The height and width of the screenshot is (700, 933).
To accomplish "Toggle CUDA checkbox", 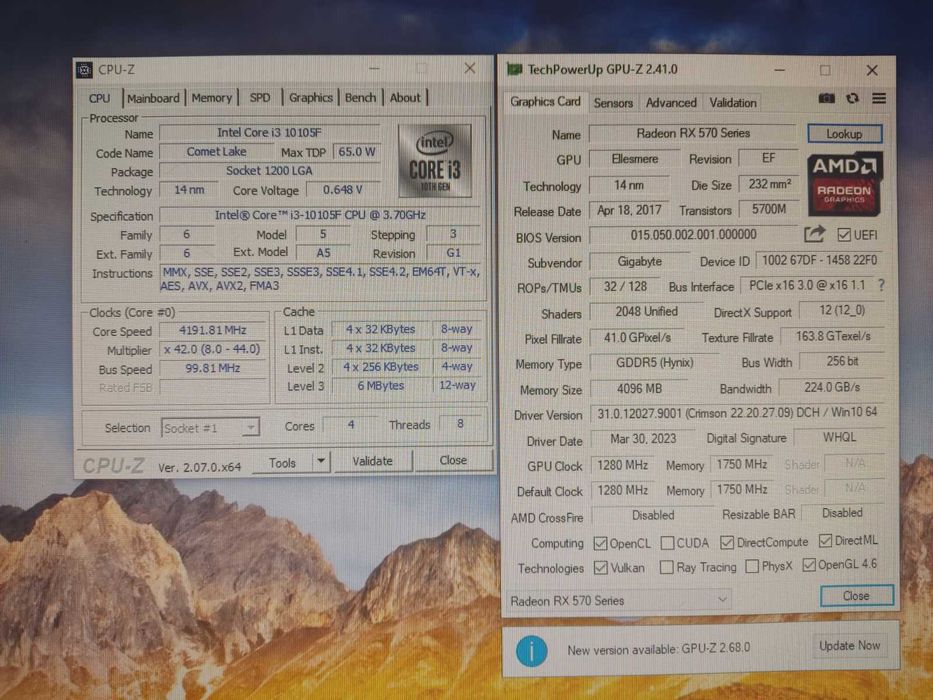I will (668, 542).
